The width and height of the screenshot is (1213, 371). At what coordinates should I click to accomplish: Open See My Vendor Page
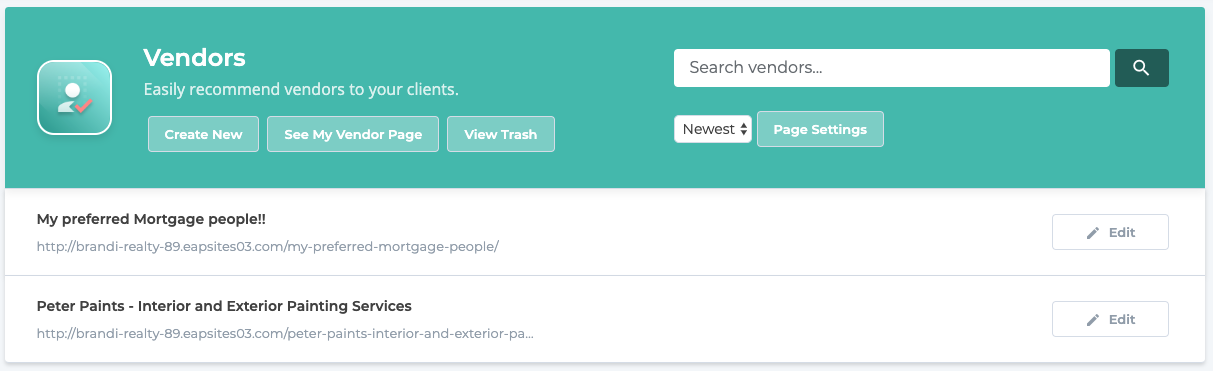353,134
